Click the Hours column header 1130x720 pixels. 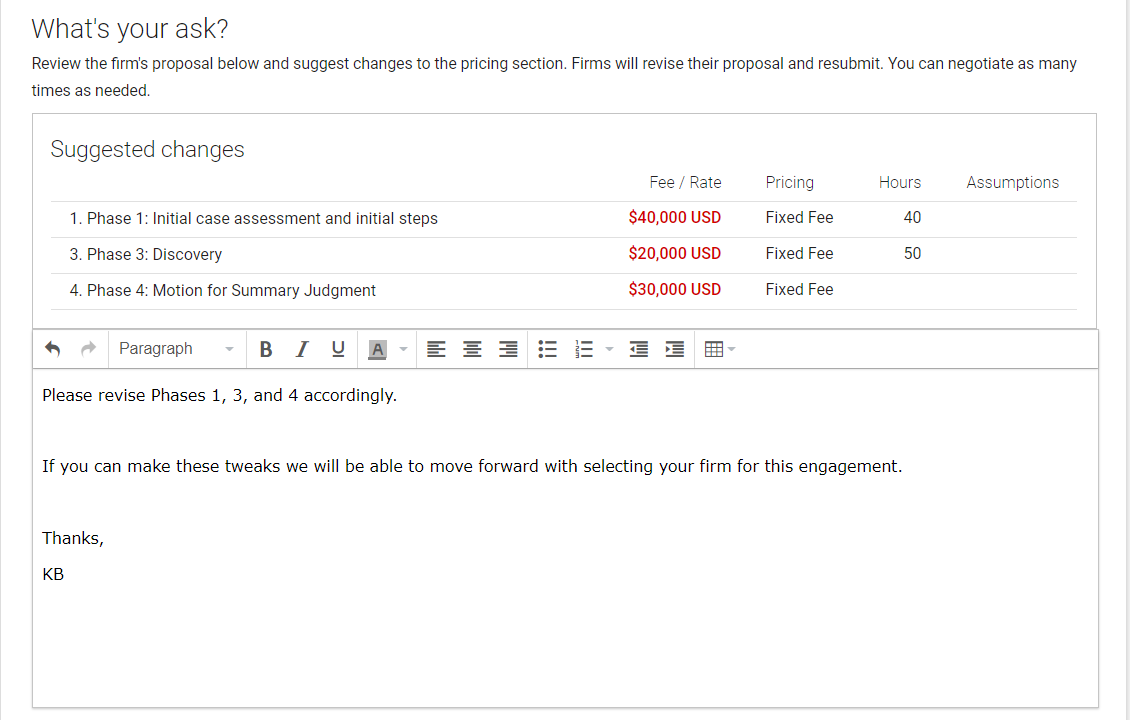tap(899, 182)
